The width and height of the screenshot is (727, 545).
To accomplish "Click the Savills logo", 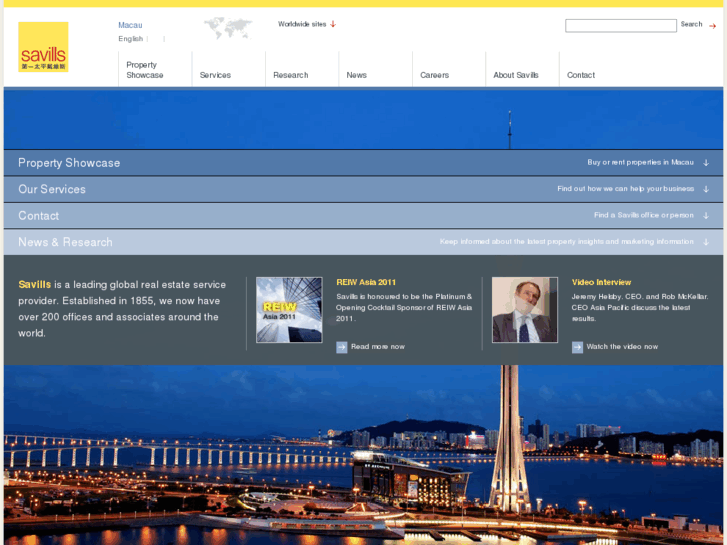I will tap(43, 47).
